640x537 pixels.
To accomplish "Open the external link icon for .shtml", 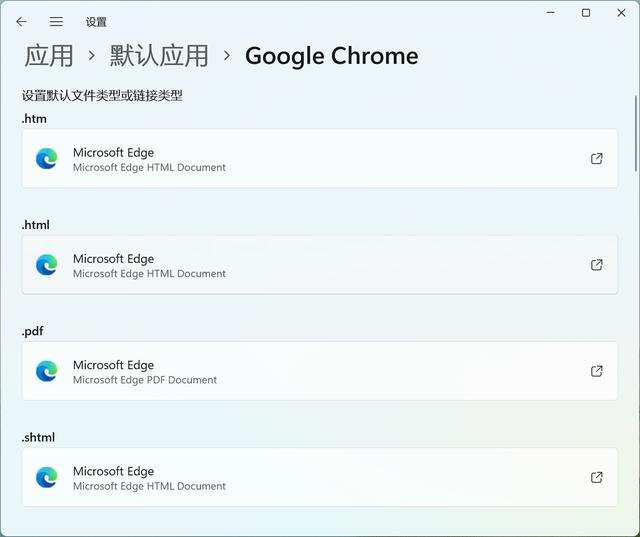I will coord(597,477).
